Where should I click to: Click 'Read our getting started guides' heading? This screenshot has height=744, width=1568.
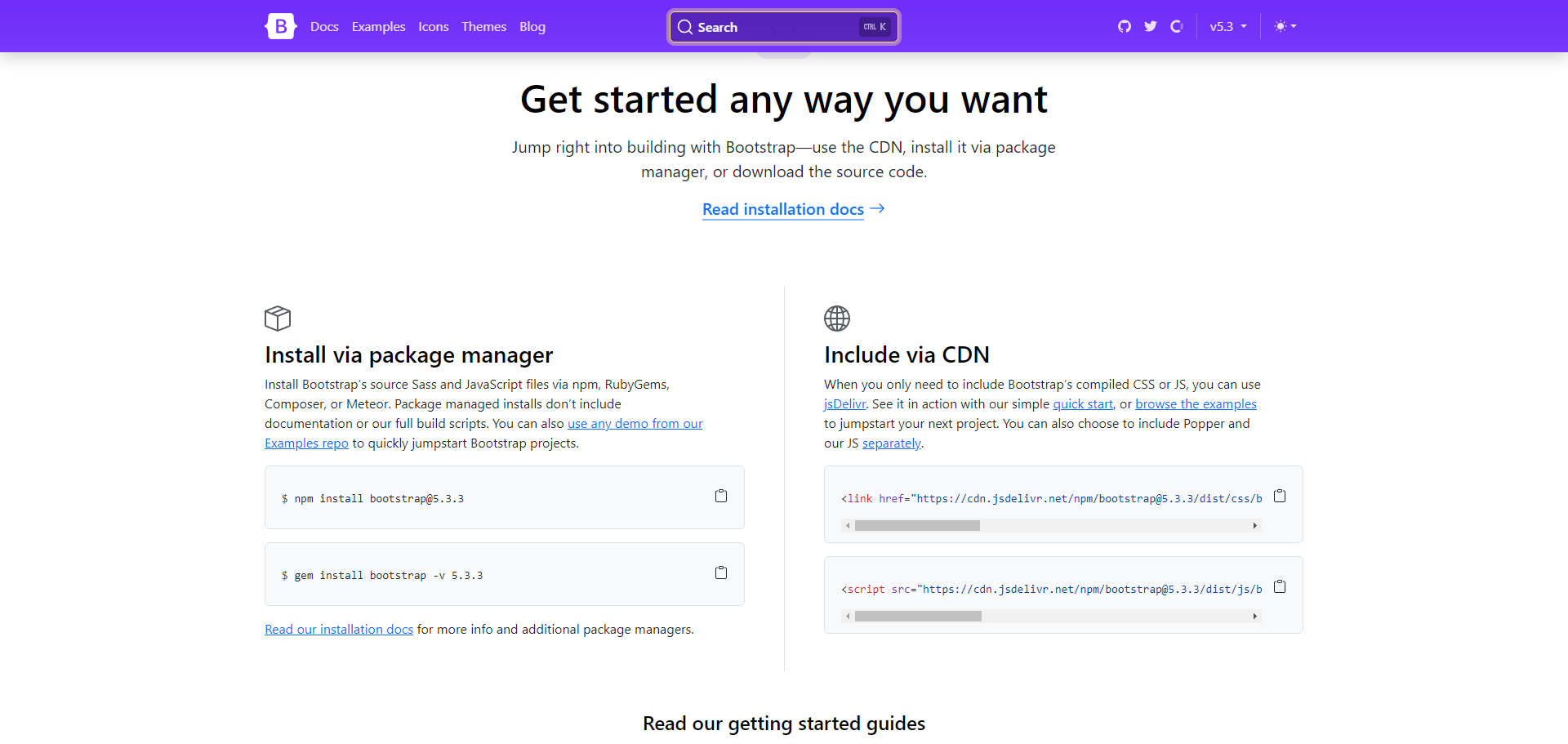(784, 724)
